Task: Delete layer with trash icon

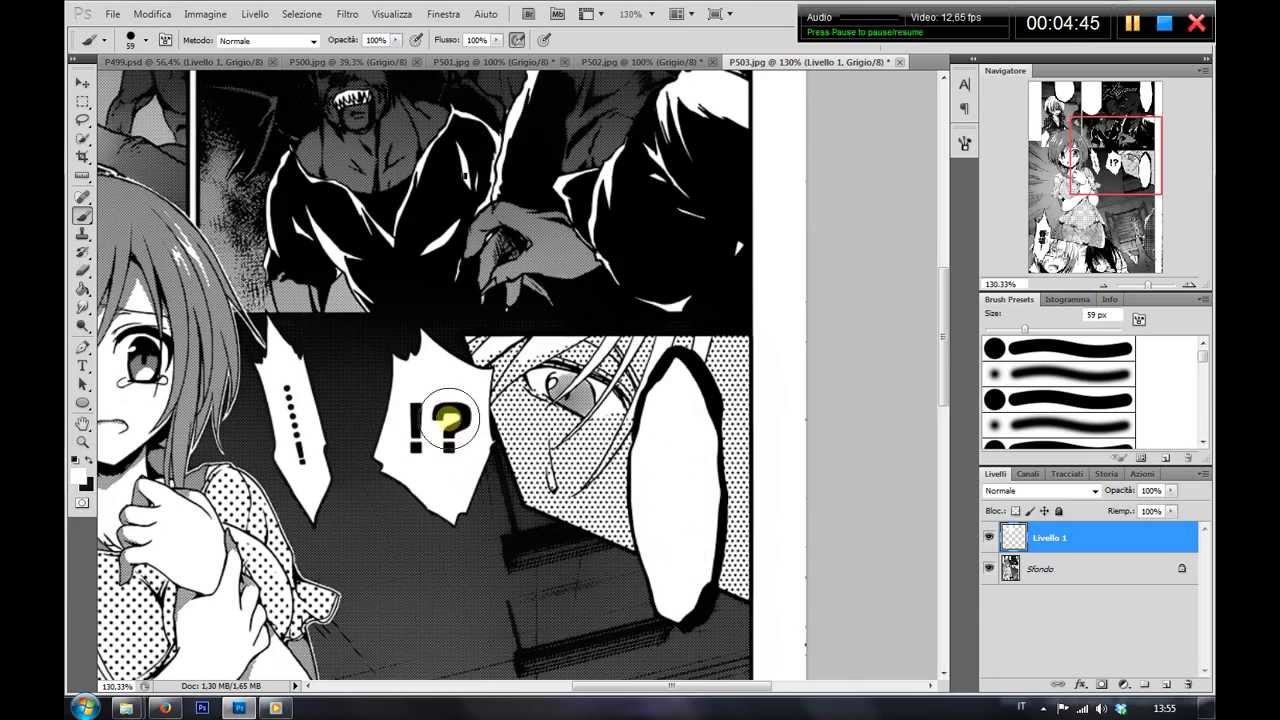Action: tap(1188, 684)
